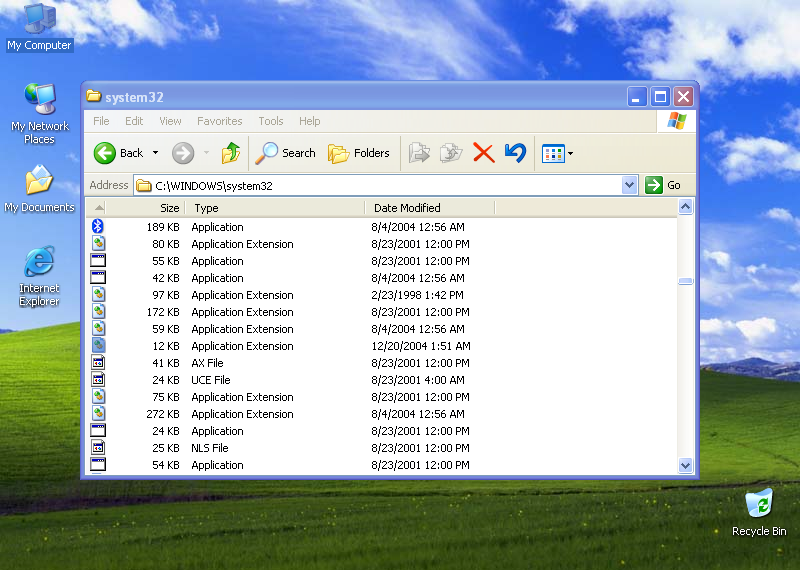Screen dimensions: 800x570
Task: Select the 172 KB Application Extension icon
Action: click(98, 311)
